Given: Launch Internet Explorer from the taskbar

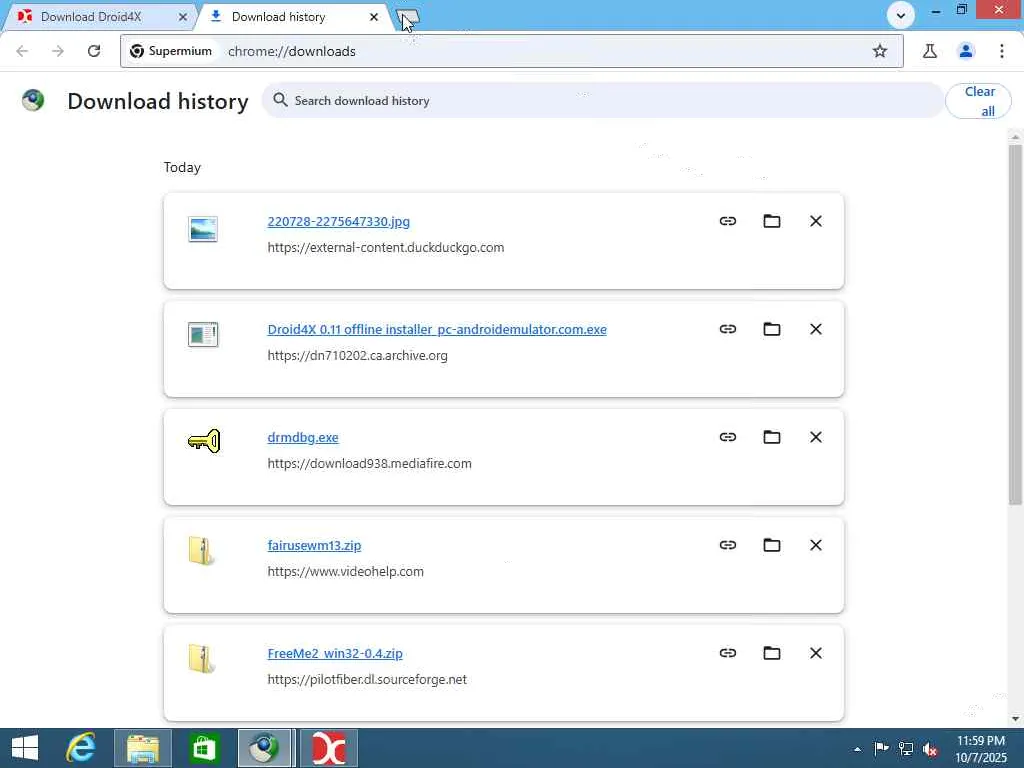Looking at the screenshot, I should point(81,748).
